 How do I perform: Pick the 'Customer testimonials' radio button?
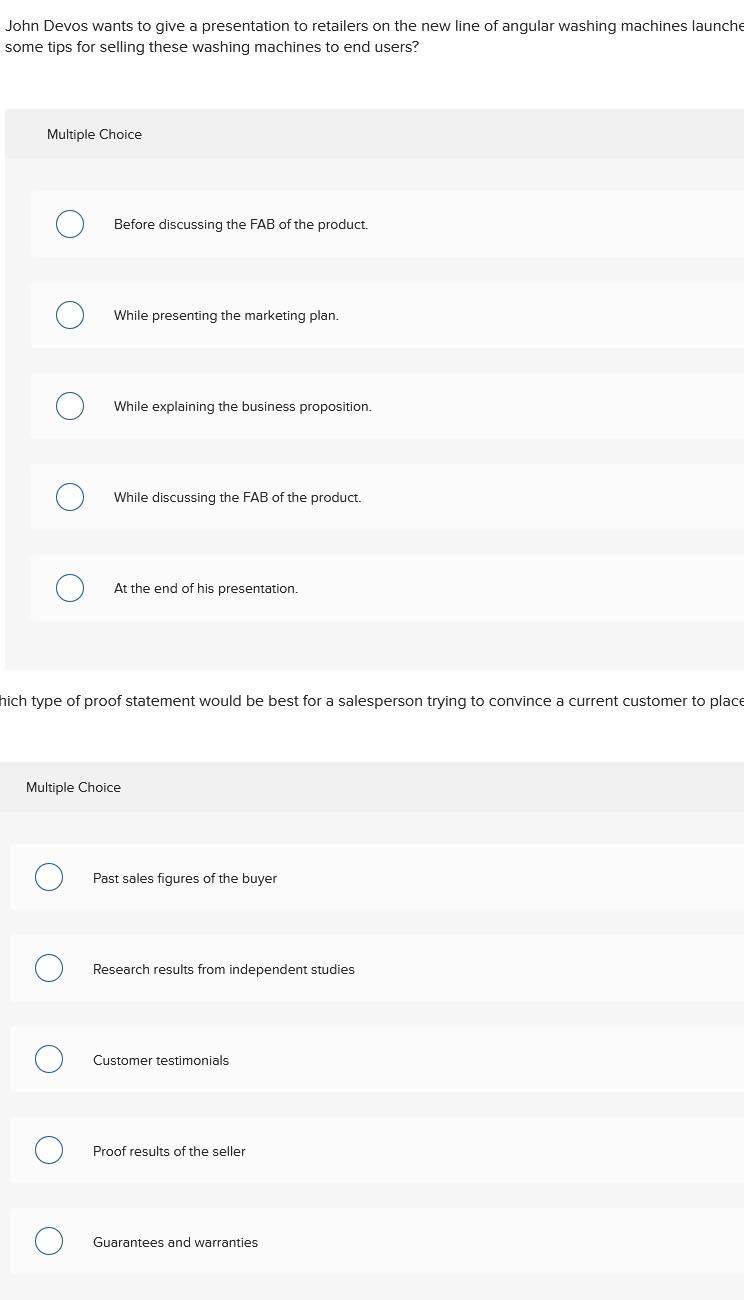click(49, 1059)
